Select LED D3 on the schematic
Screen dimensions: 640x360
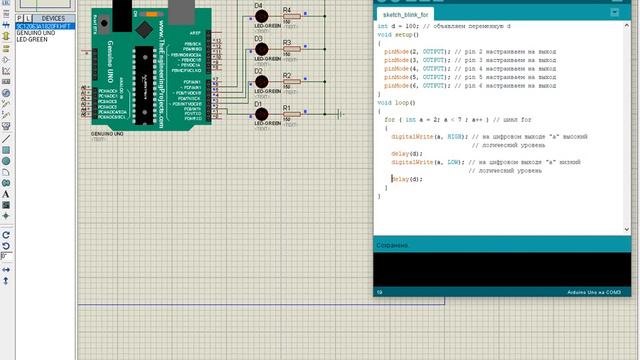[x=262, y=49]
